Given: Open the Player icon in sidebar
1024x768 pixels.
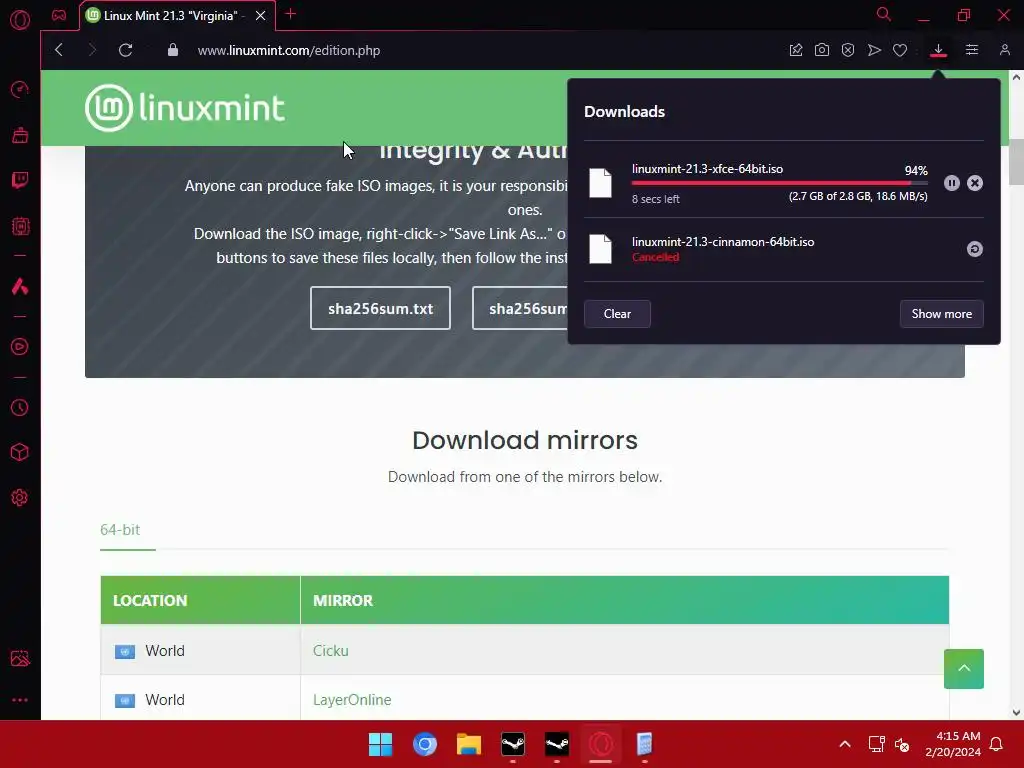Looking at the screenshot, I should coord(20,346).
